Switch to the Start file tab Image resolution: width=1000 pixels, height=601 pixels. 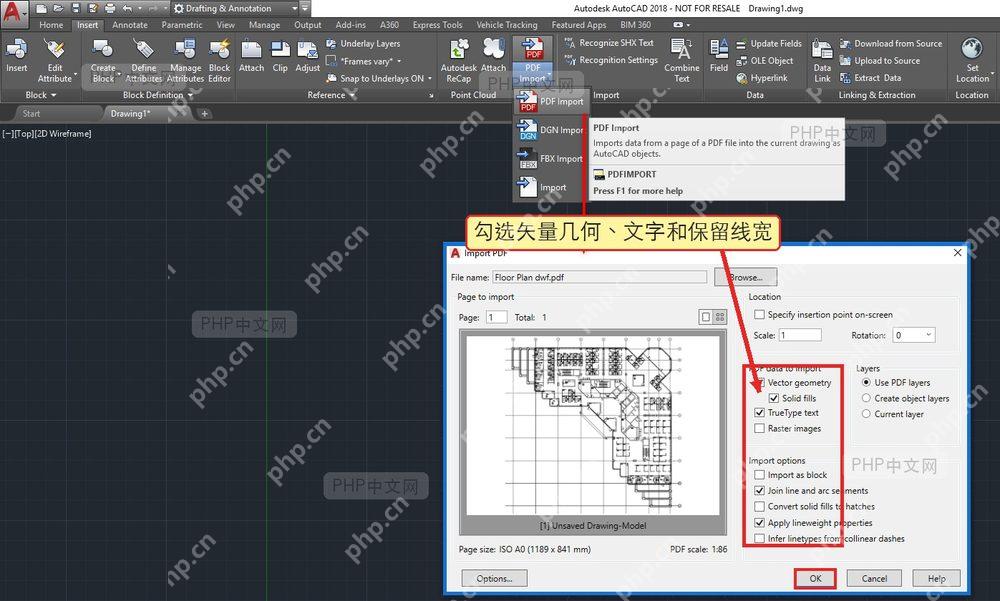tap(31, 114)
